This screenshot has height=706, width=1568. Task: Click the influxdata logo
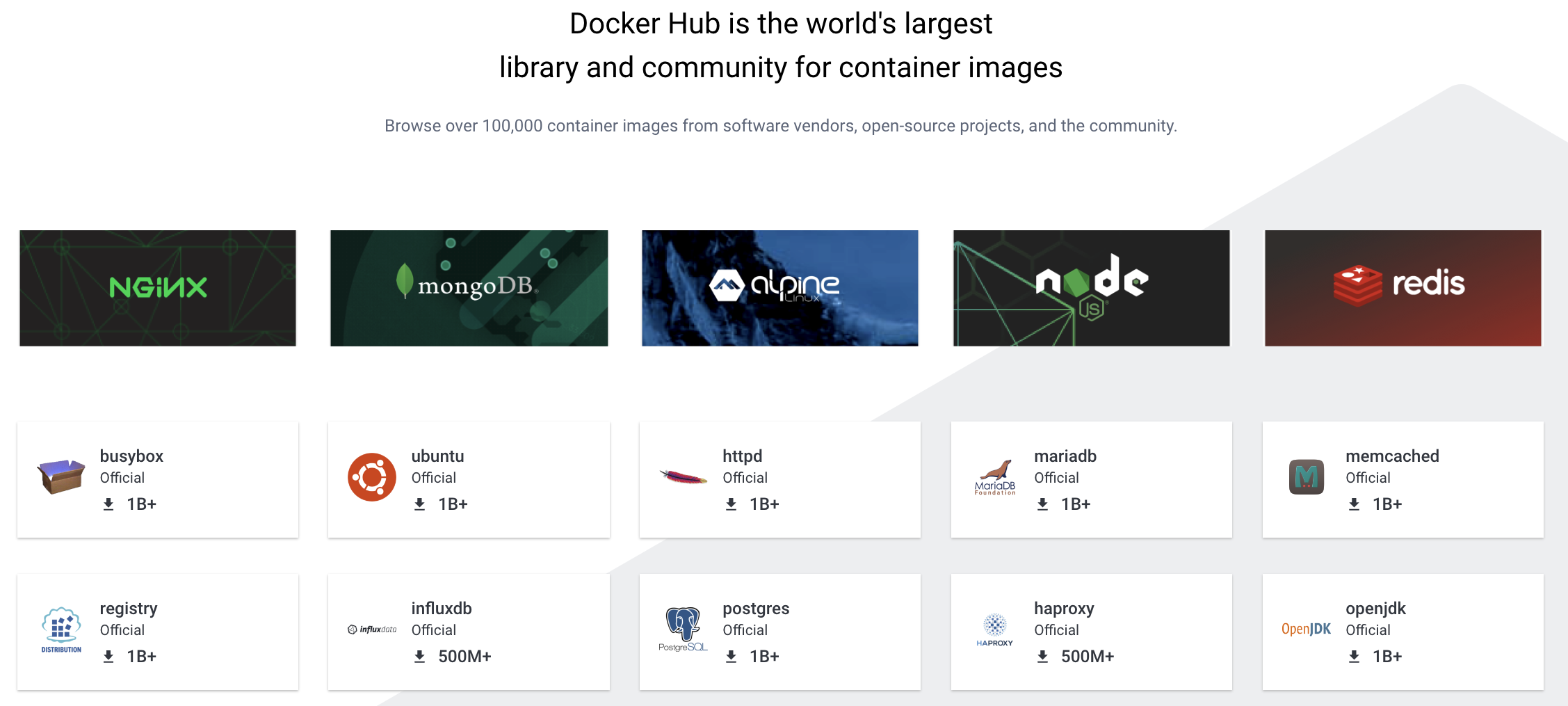372,629
